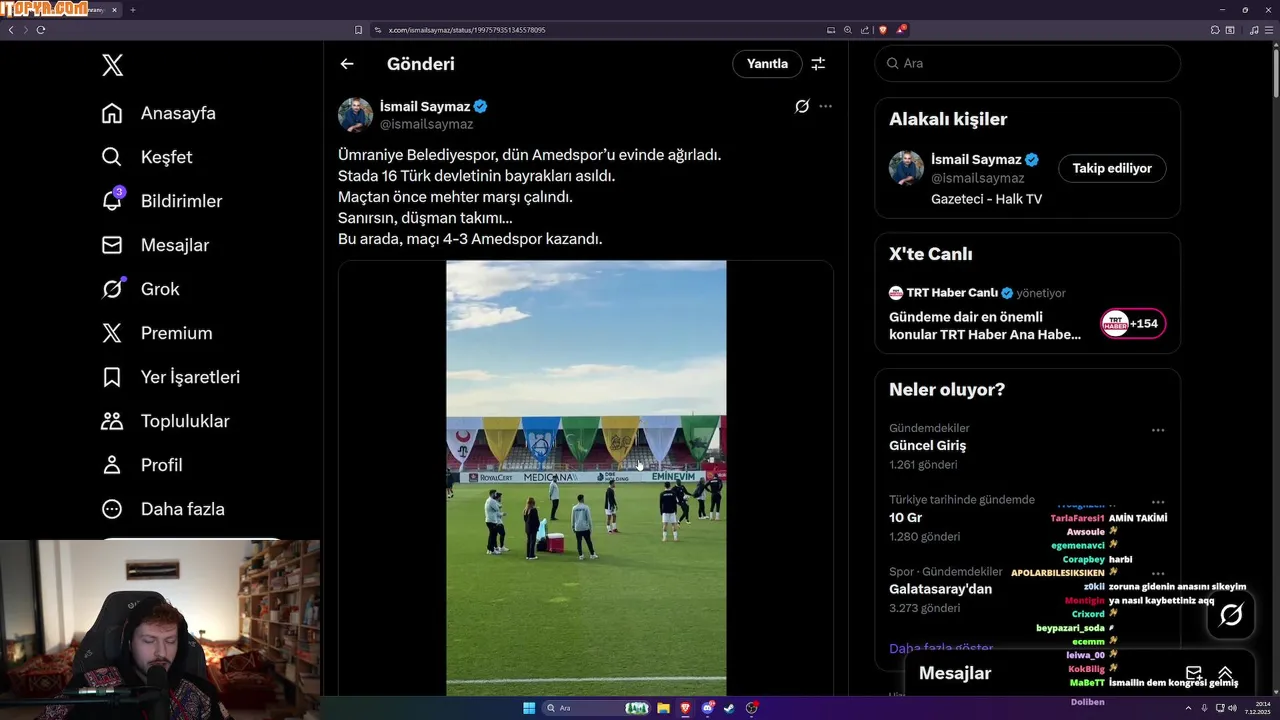Screen dimensions: 1280x720
Task: Open File Explorer from the taskbar
Action: [x=663, y=708]
